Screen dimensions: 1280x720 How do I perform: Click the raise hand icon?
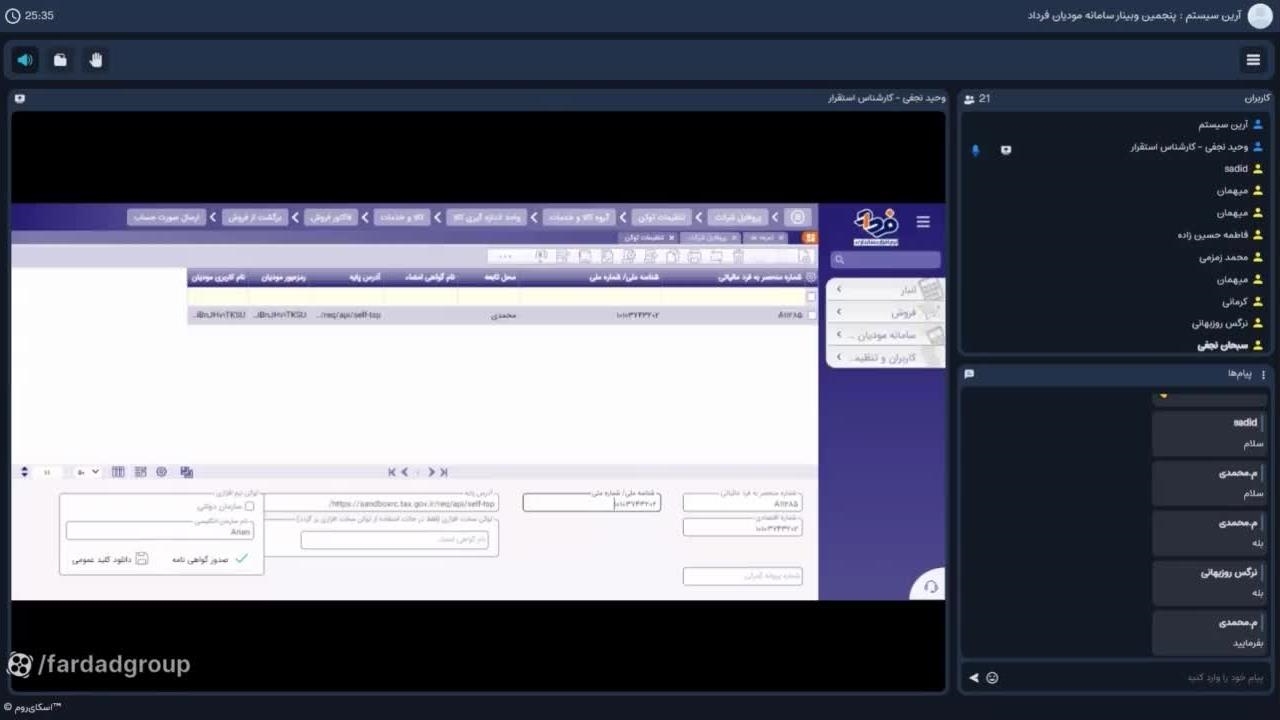pyautogui.click(x=96, y=60)
